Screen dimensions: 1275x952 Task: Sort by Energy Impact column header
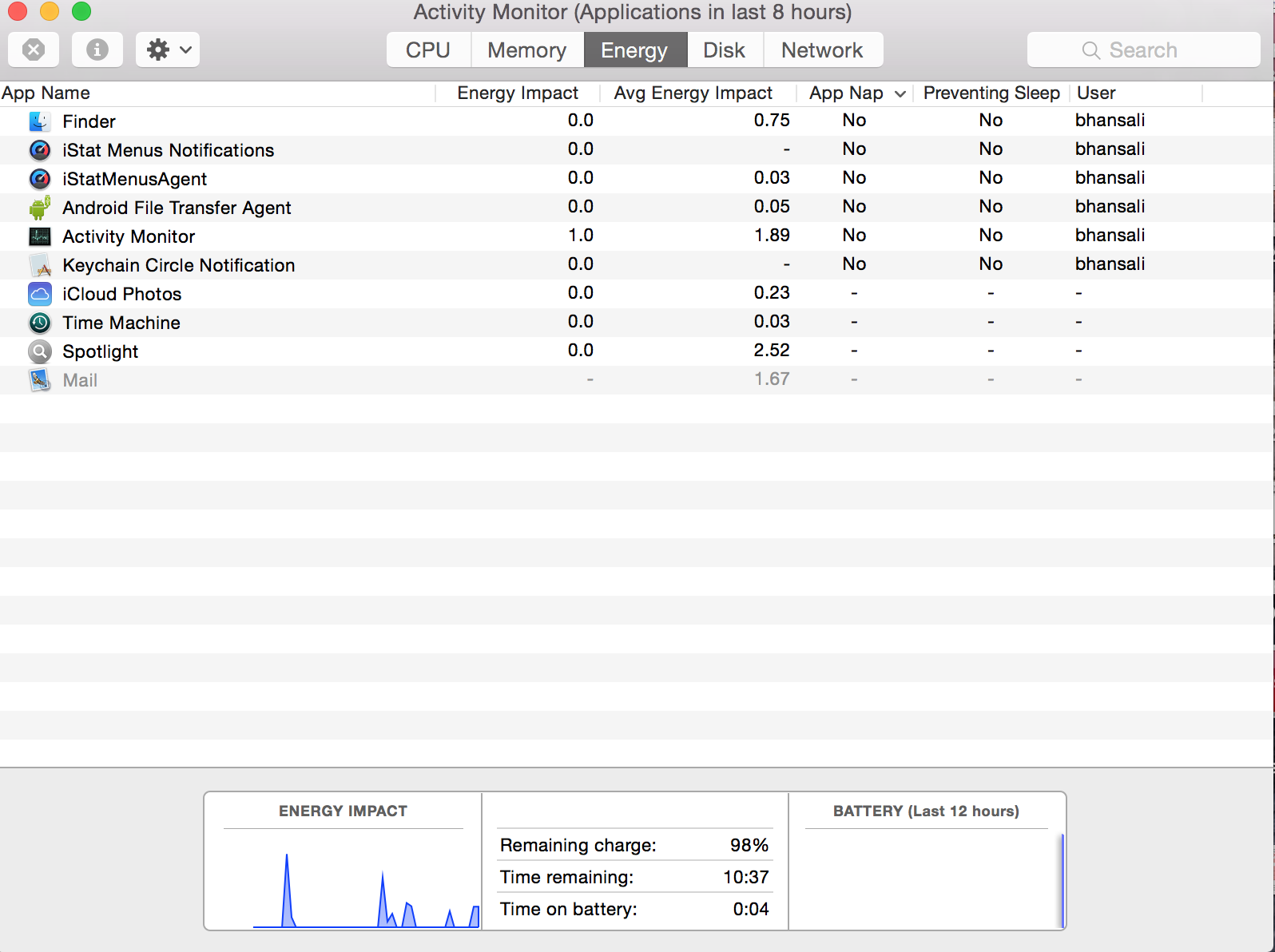tap(518, 93)
